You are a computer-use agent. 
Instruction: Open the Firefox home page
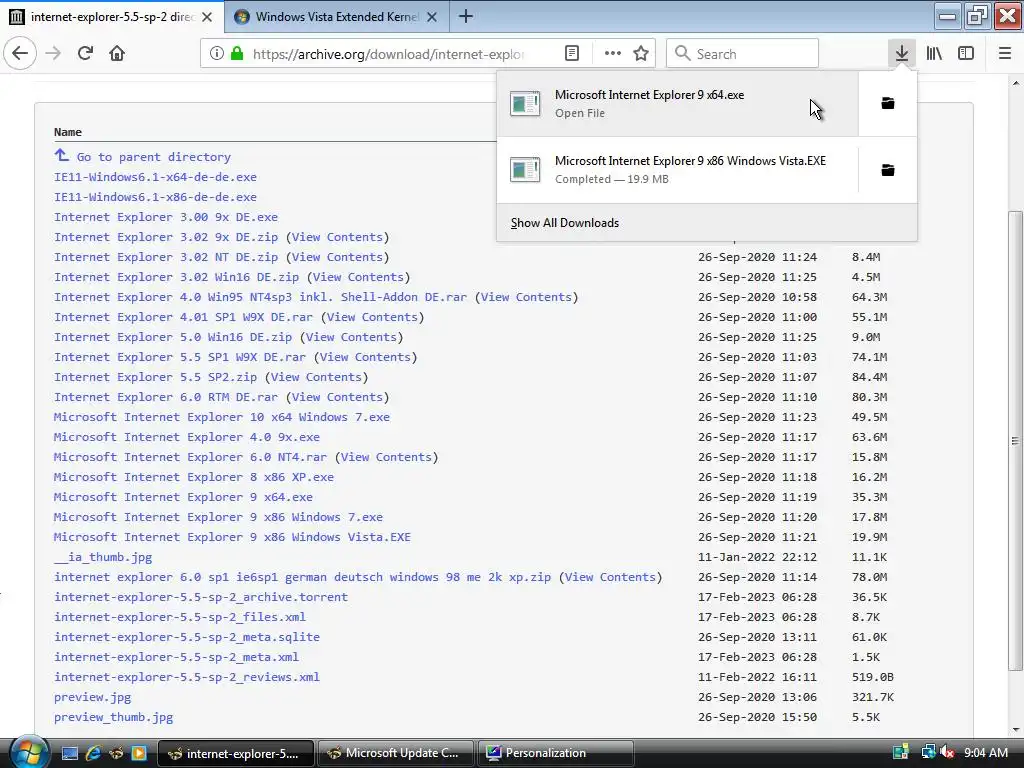pyautogui.click(x=117, y=54)
